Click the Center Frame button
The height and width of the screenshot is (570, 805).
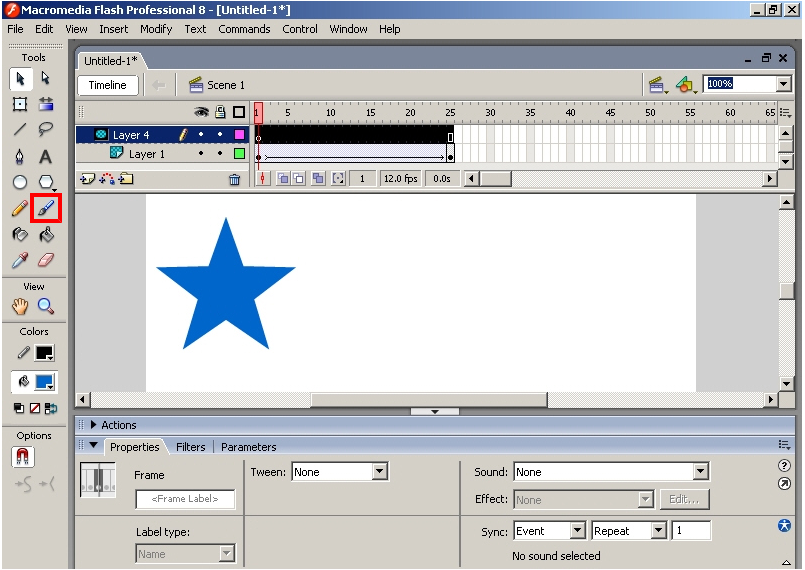(x=263, y=179)
